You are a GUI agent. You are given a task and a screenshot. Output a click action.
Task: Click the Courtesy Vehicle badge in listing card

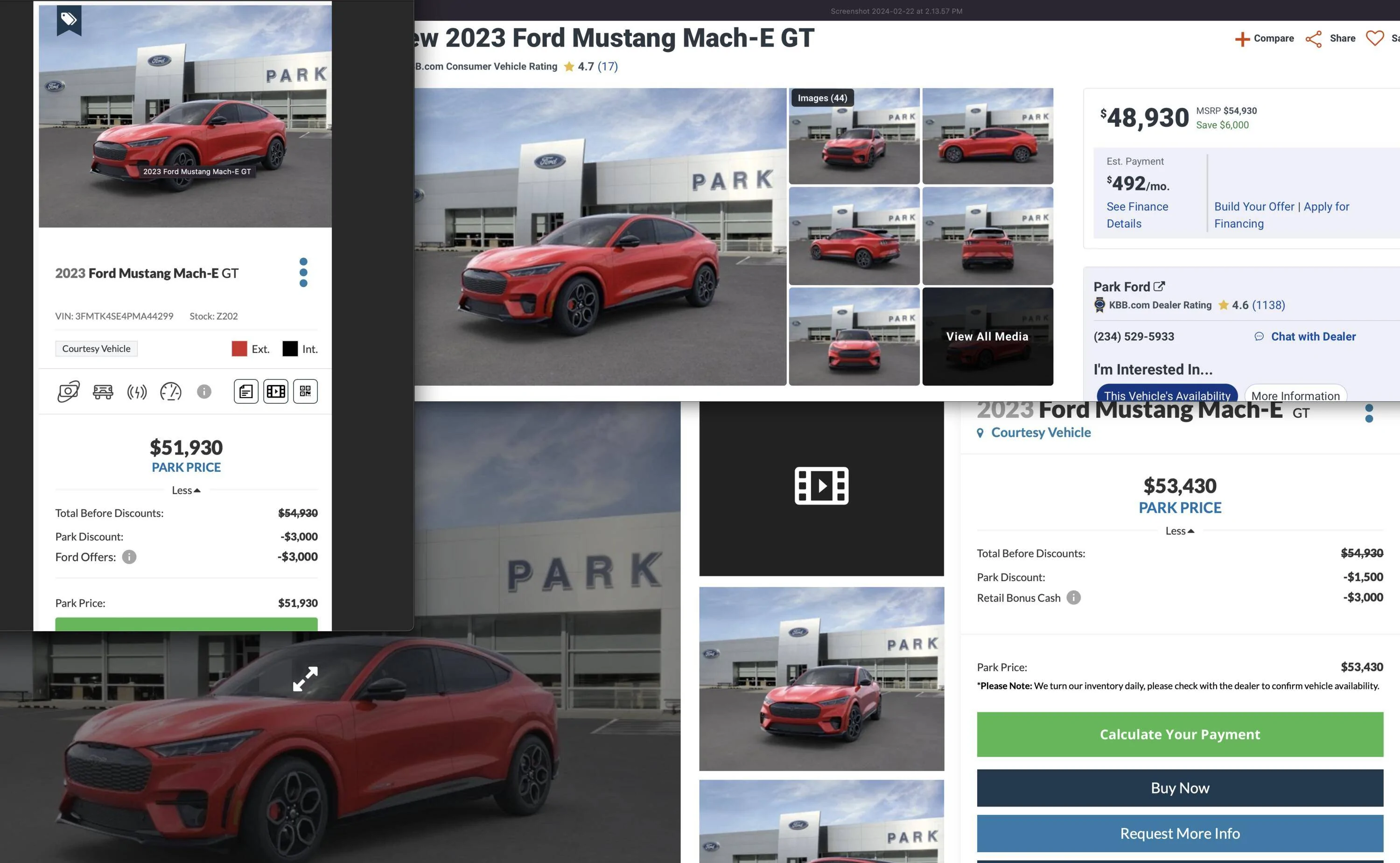97,349
